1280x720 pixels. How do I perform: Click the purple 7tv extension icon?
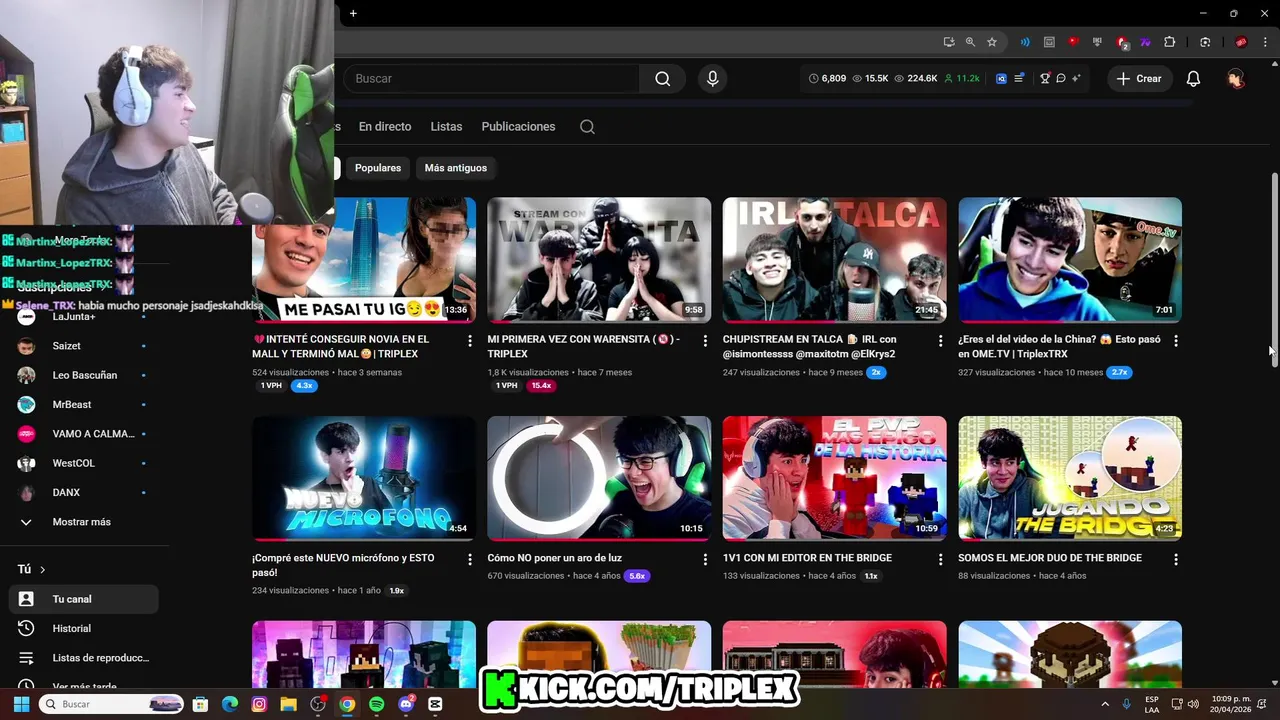pos(1145,42)
